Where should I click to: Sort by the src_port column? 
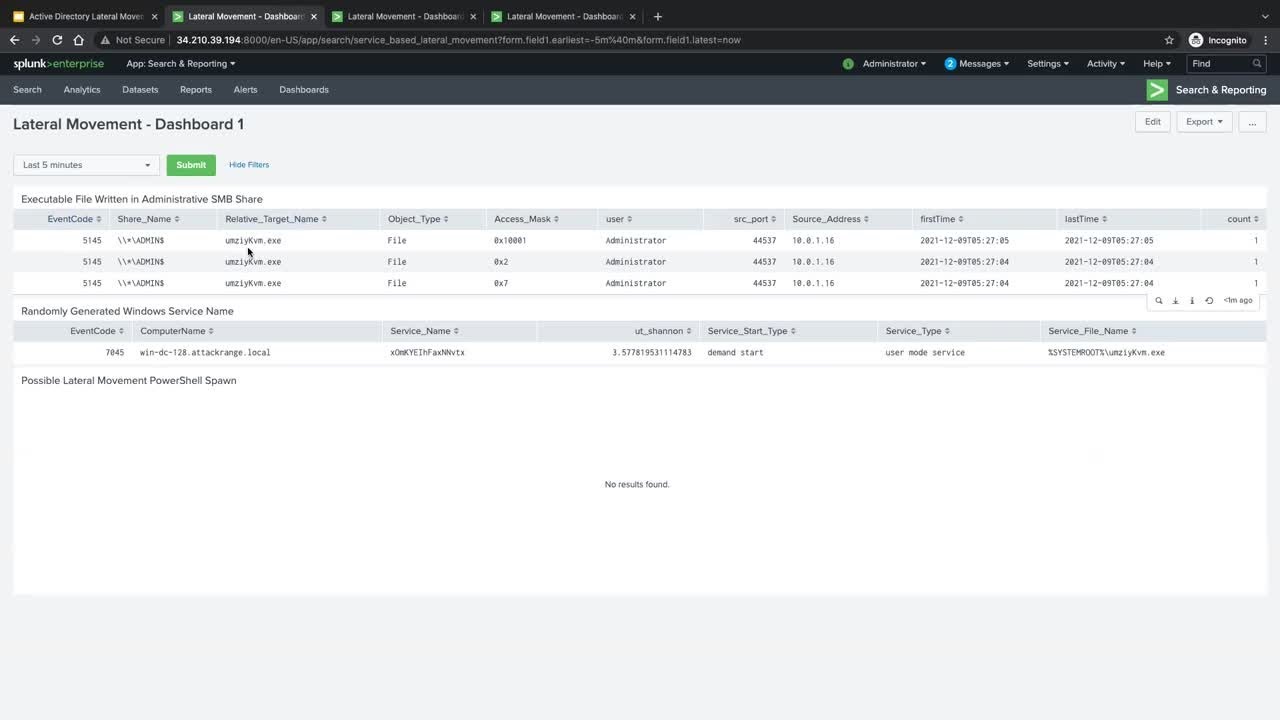click(x=755, y=219)
